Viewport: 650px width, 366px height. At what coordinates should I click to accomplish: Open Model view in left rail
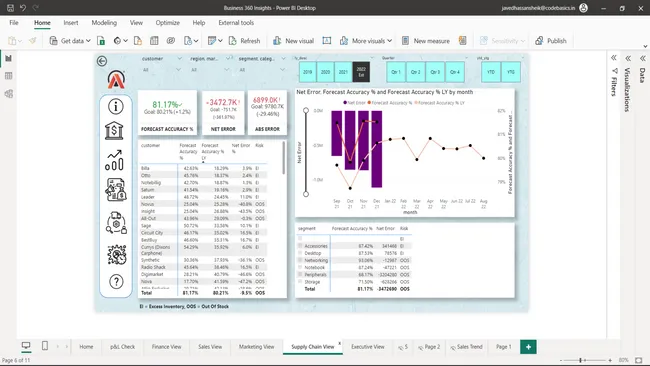(x=8, y=94)
